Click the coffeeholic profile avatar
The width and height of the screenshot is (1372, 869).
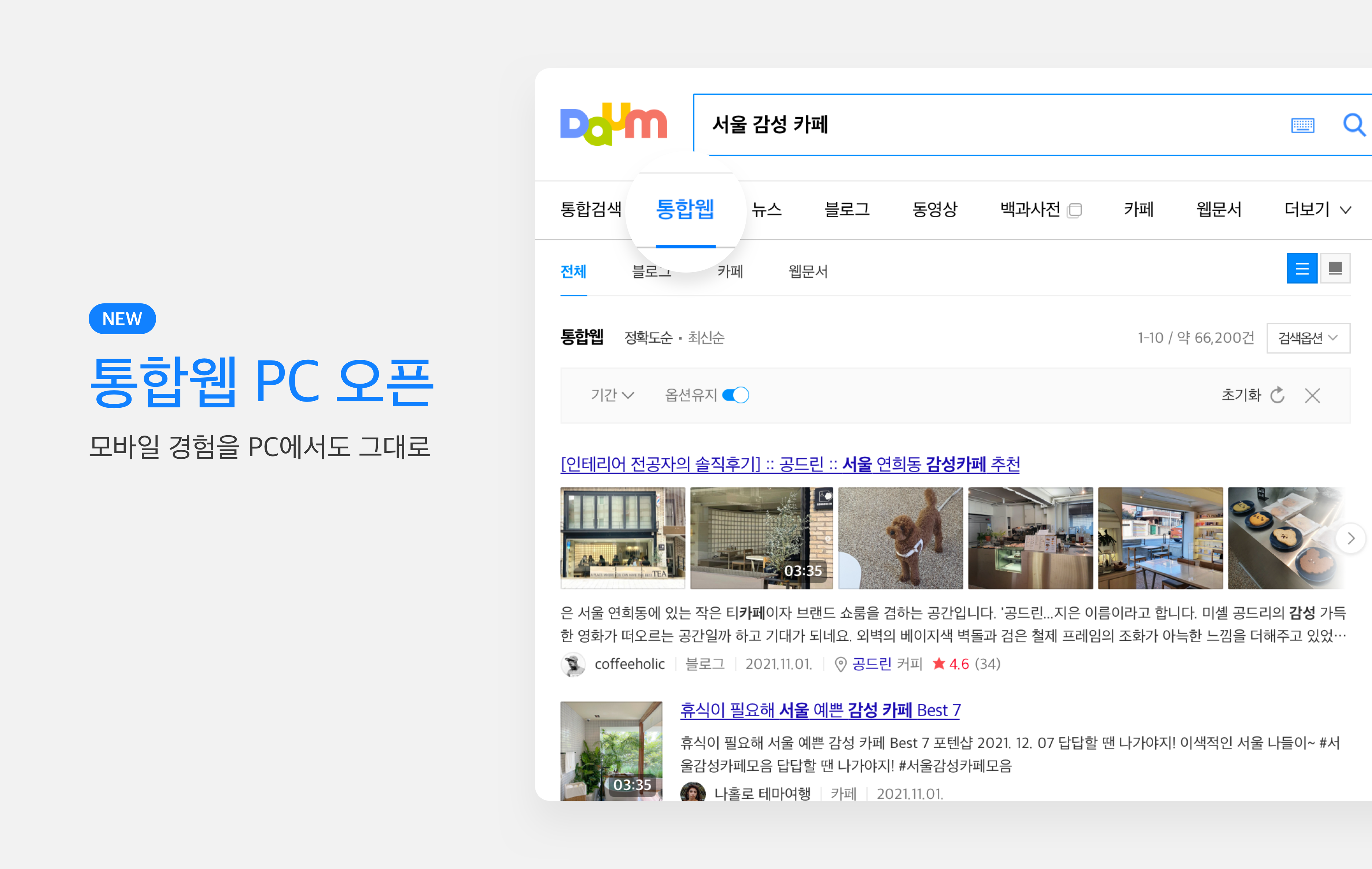point(573,664)
